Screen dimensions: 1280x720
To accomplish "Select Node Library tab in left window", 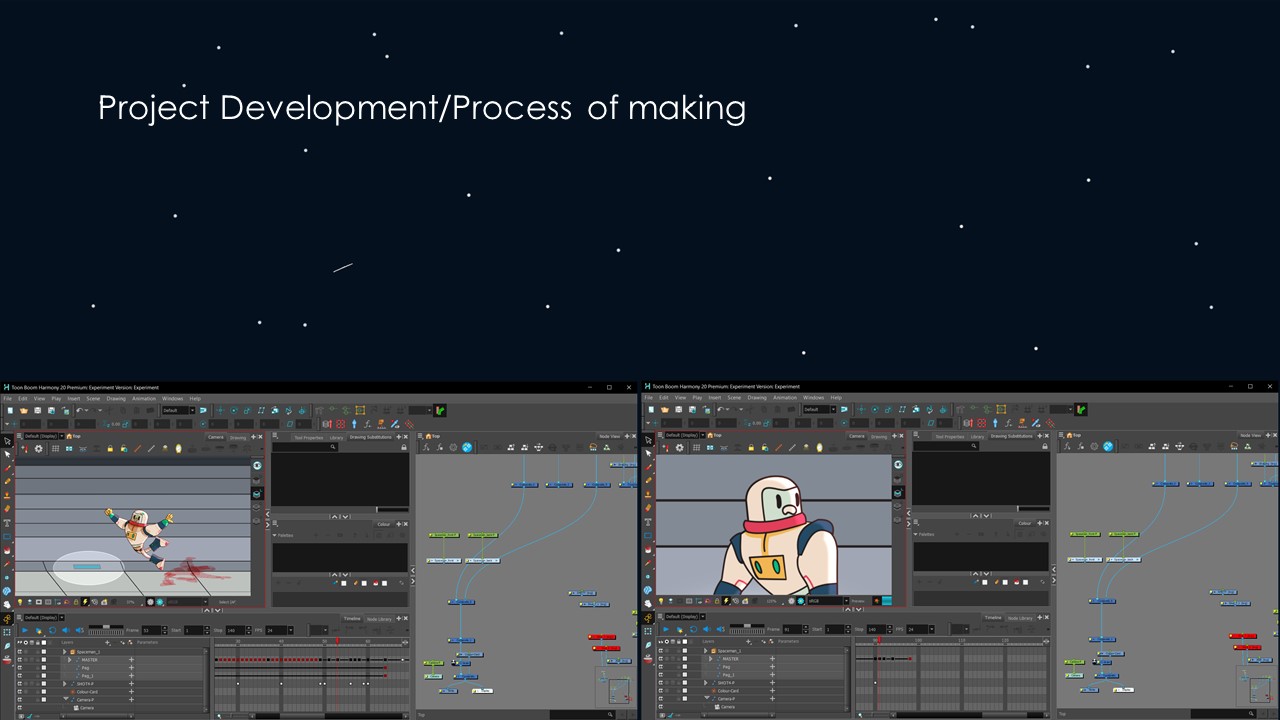I will pyautogui.click(x=378, y=618).
